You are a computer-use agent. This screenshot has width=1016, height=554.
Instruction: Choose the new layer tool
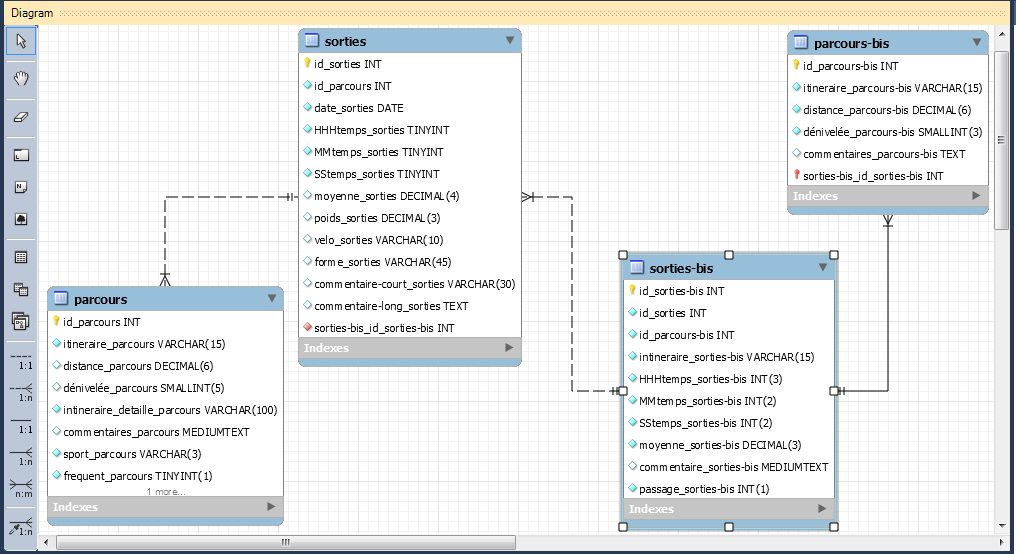(x=21, y=155)
